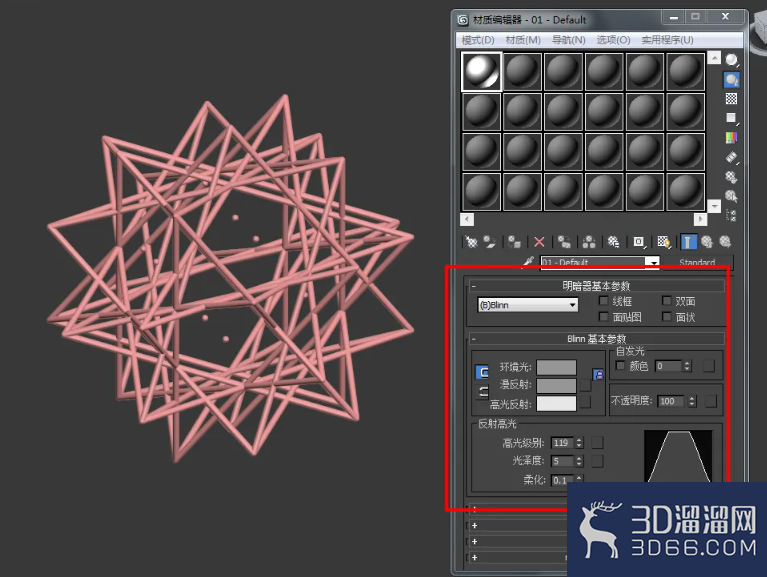Click Put Material to Scene icon
The image size is (767, 577).
coord(490,242)
